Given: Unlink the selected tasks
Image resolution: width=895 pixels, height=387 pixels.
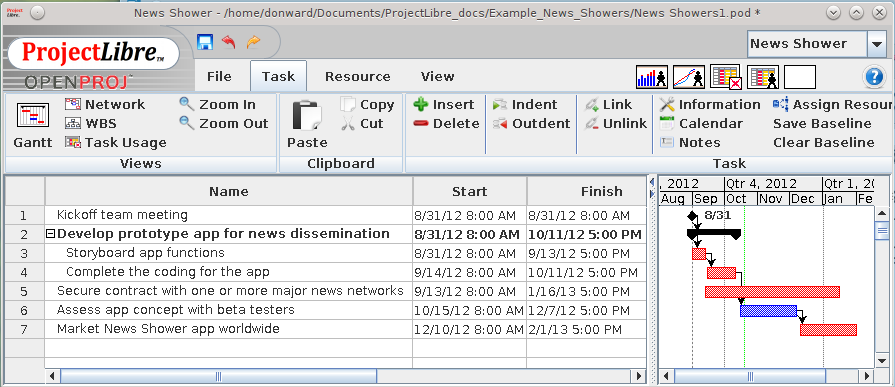Looking at the screenshot, I should pos(615,123).
